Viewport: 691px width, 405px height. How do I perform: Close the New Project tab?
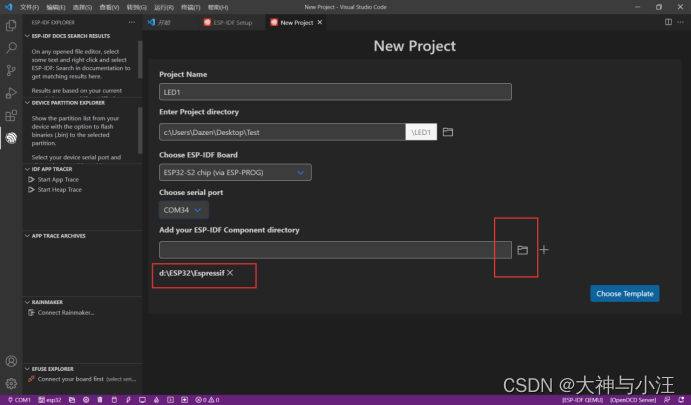point(320,22)
